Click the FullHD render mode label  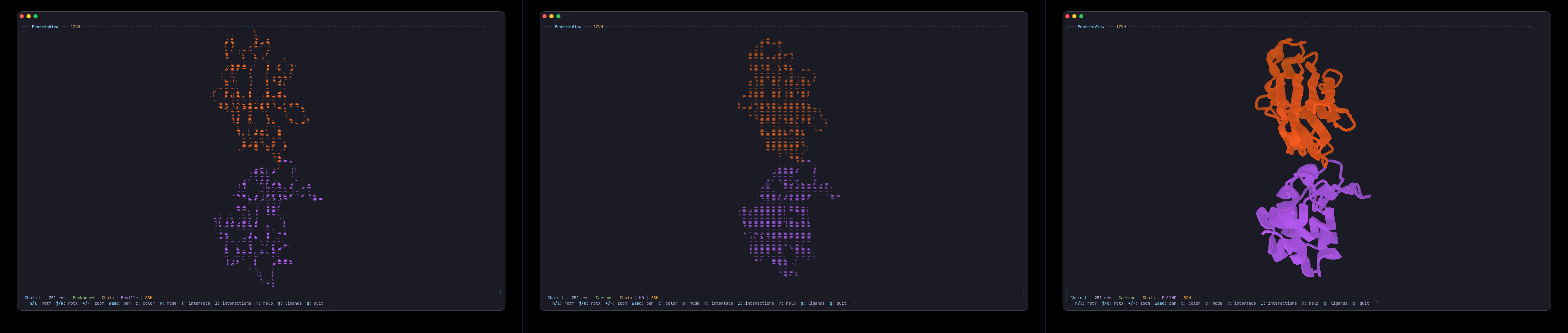point(1169,298)
